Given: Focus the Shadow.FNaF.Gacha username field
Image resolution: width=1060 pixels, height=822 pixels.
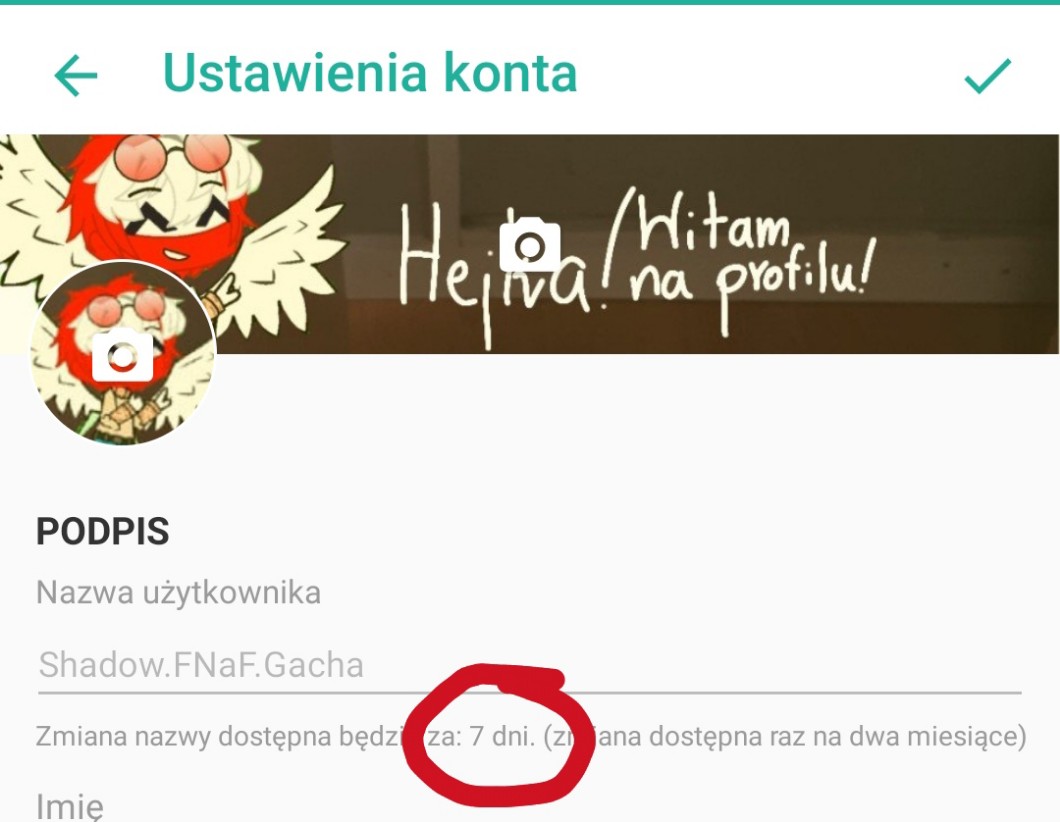Looking at the screenshot, I should [x=529, y=665].
